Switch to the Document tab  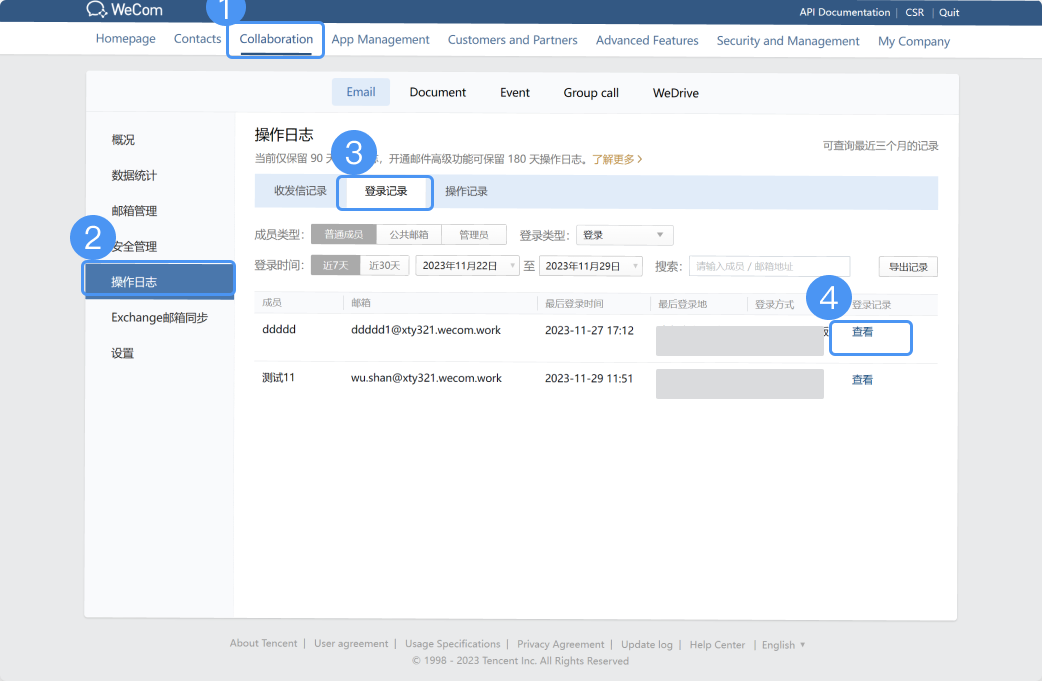[437, 92]
